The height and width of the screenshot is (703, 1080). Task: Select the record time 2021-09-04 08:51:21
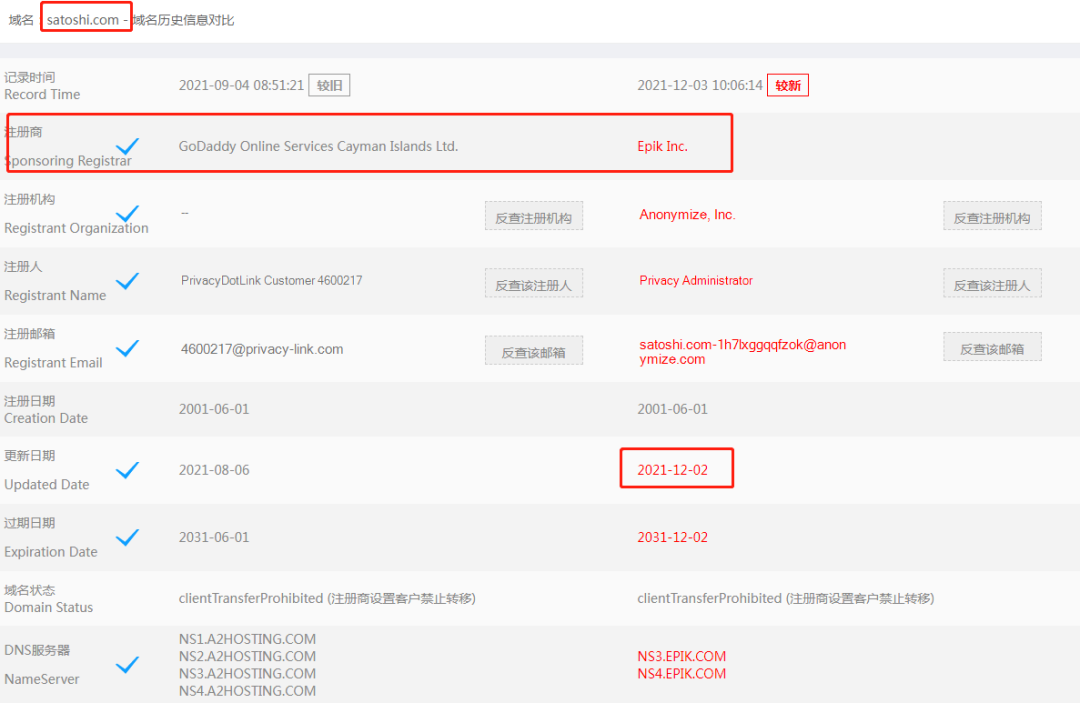241,85
